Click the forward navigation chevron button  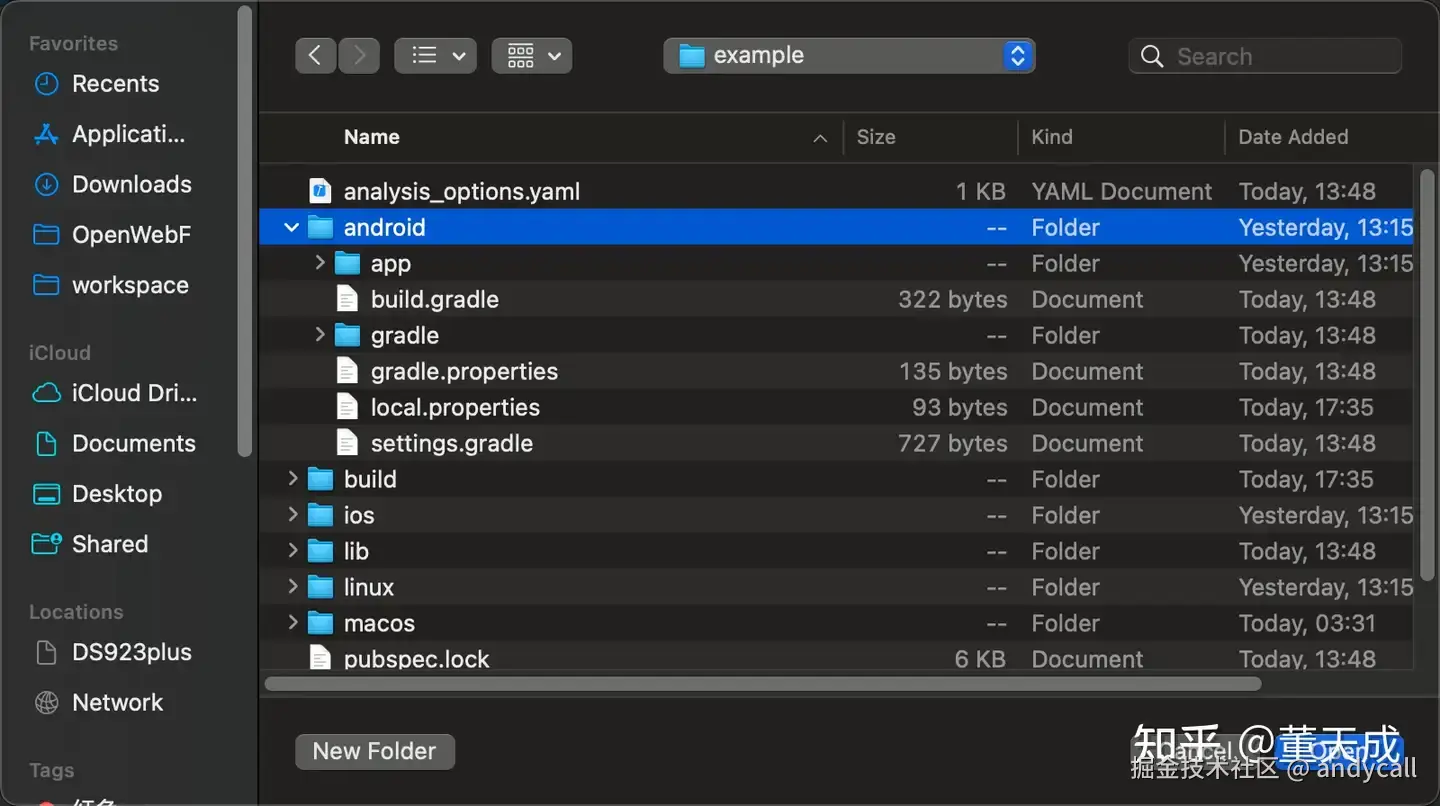[x=359, y=56]
